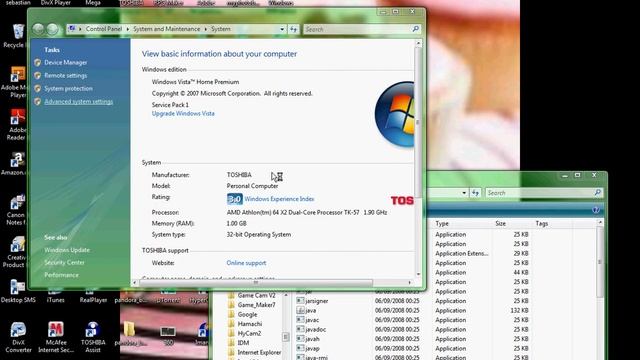Click refresh button in System window
This screenshot has width=640, height=360.
tap(293, 29)
